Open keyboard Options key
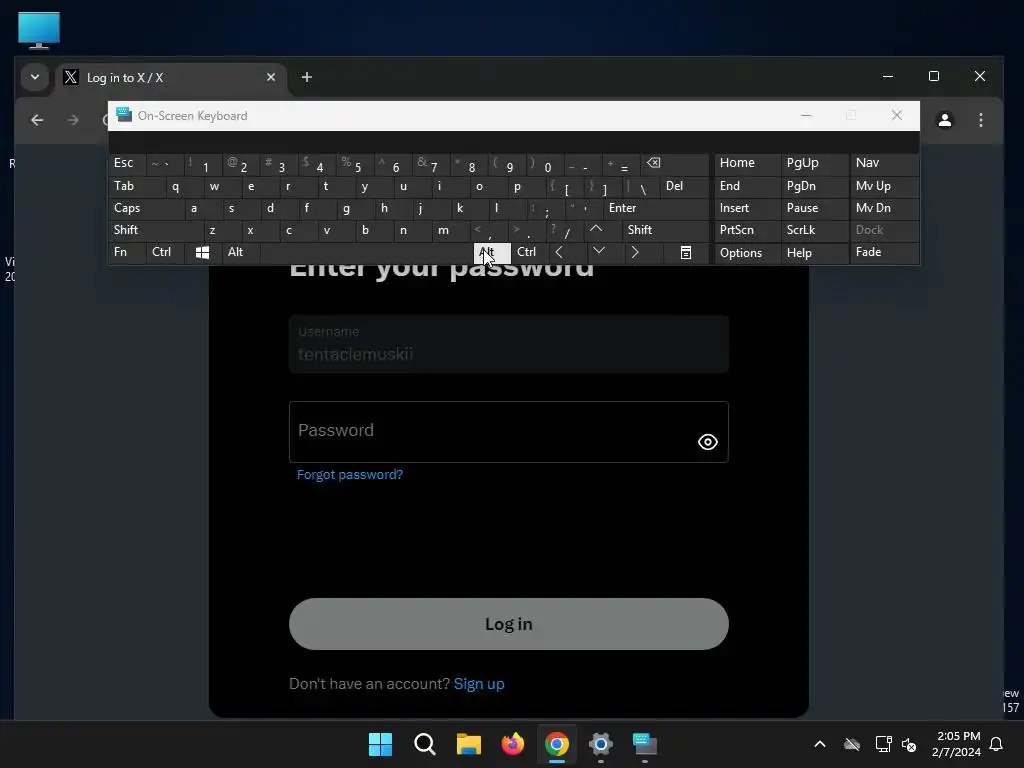The image size is (1024, 768). click(747, 253)
